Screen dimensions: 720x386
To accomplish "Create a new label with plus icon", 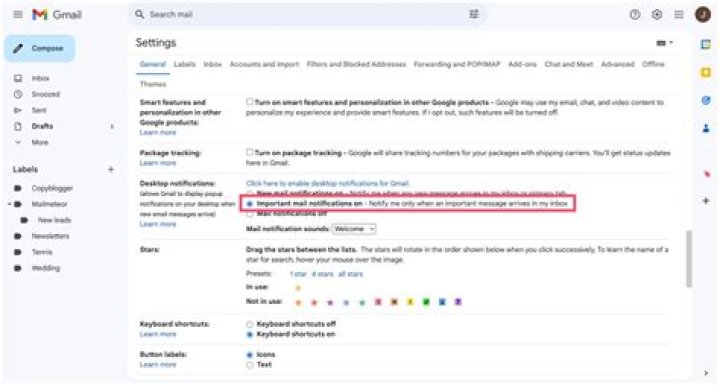I will [111, 169].
